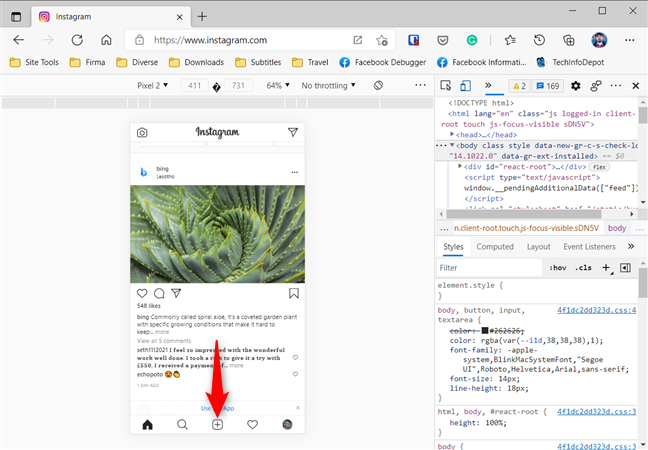Switch to the Computed tab
This screenshot has height=450, width=648.
[495, 247]
